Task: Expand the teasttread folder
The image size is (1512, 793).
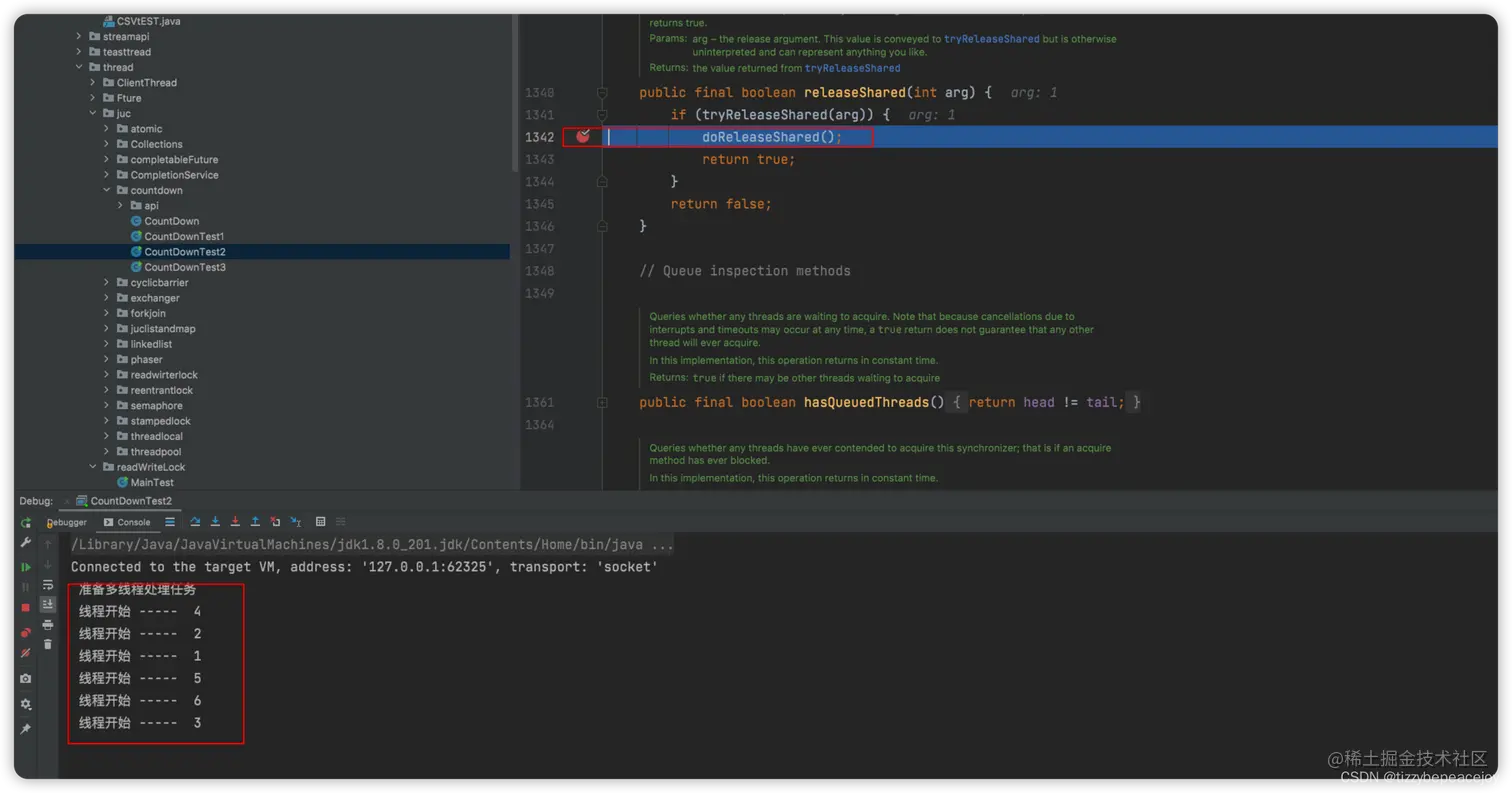Action: click(79, 52)
